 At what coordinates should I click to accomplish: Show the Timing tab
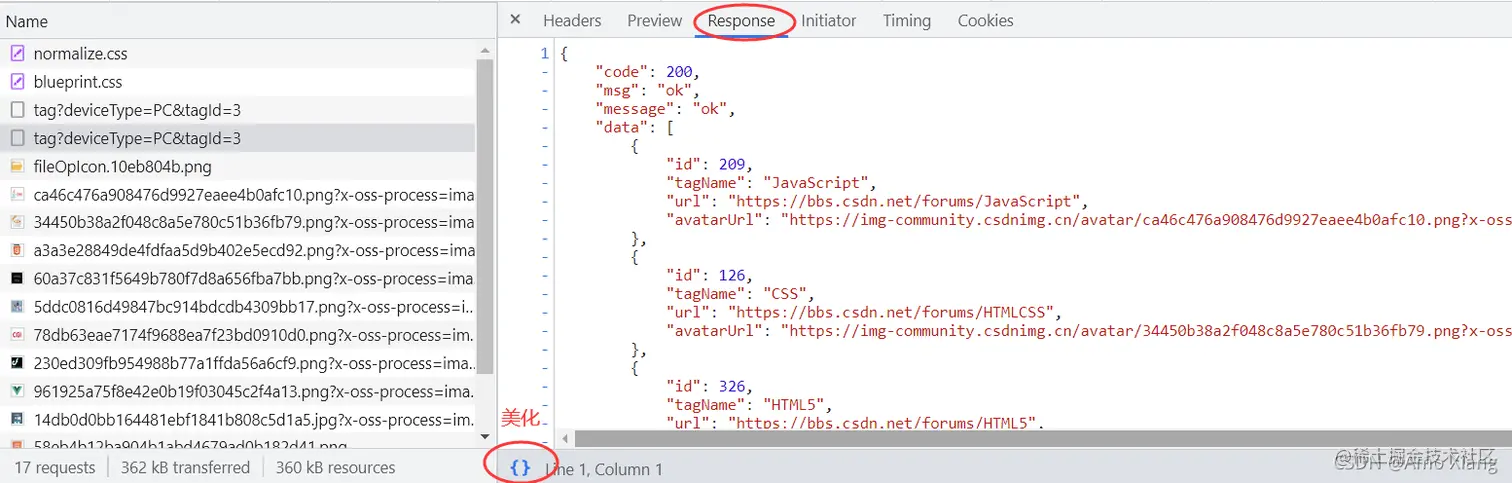[907, 20]
